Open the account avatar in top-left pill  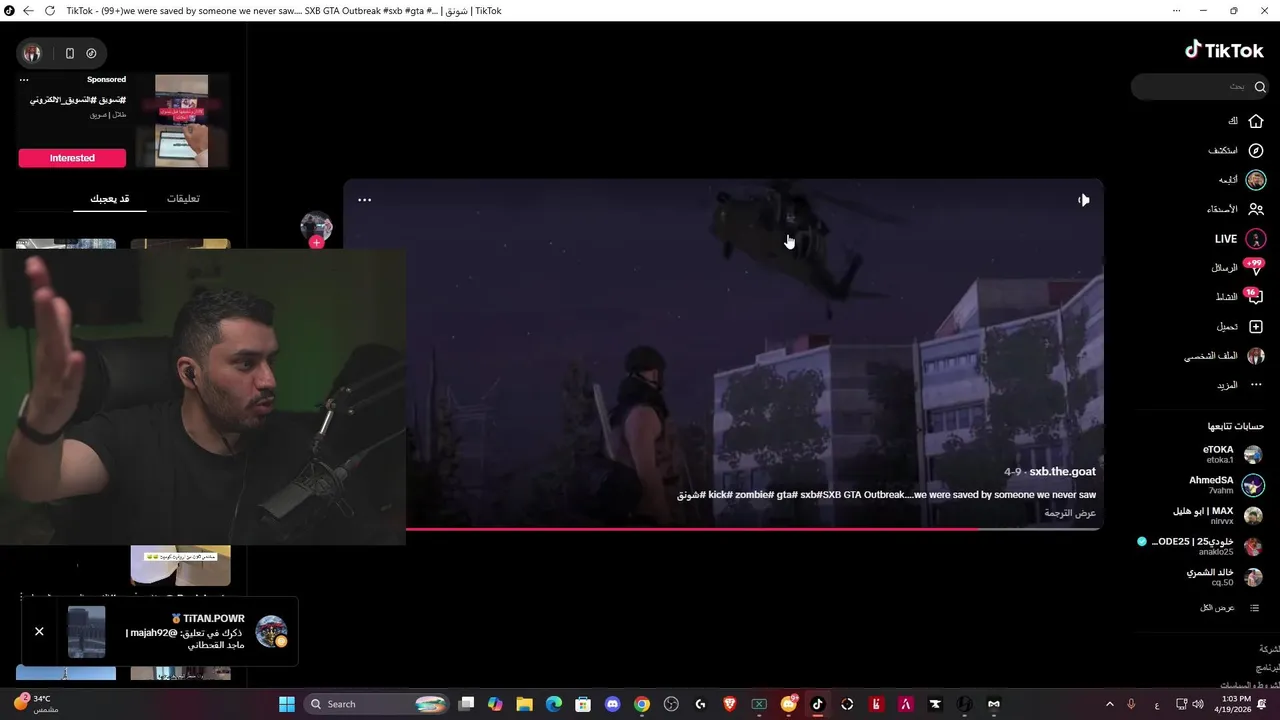(x=32, y=53)
